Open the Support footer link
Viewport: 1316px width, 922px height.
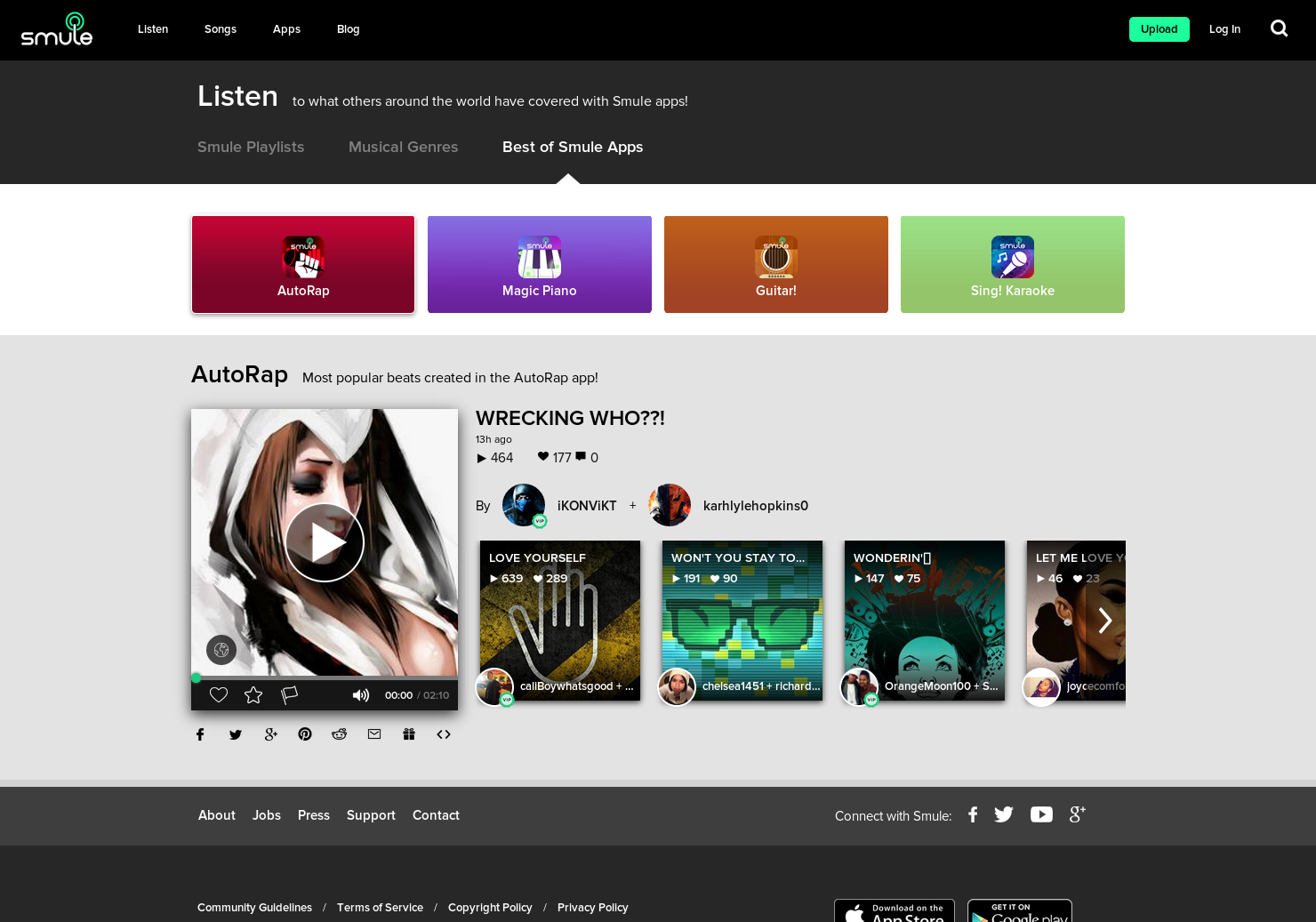(x=371, y=815)
